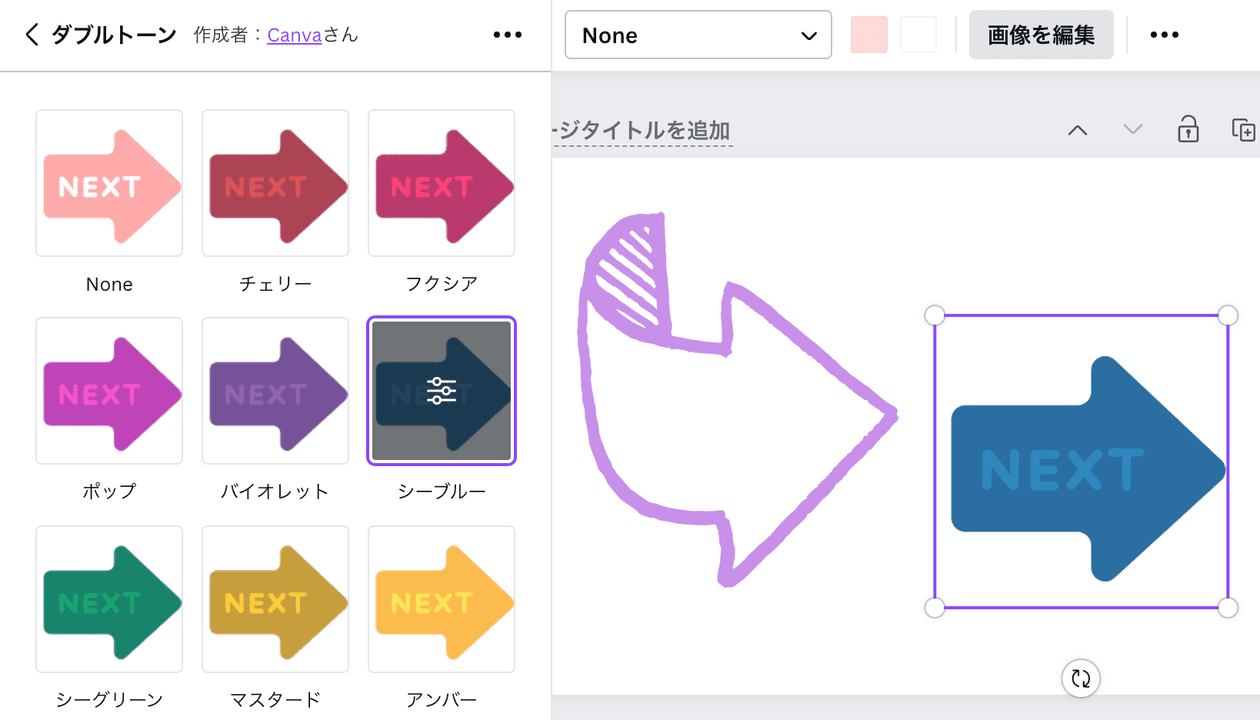This screenshot has width=1260, height=720.
Task: Pick the pink highlight color swatch
Action: tap(868, 34)
